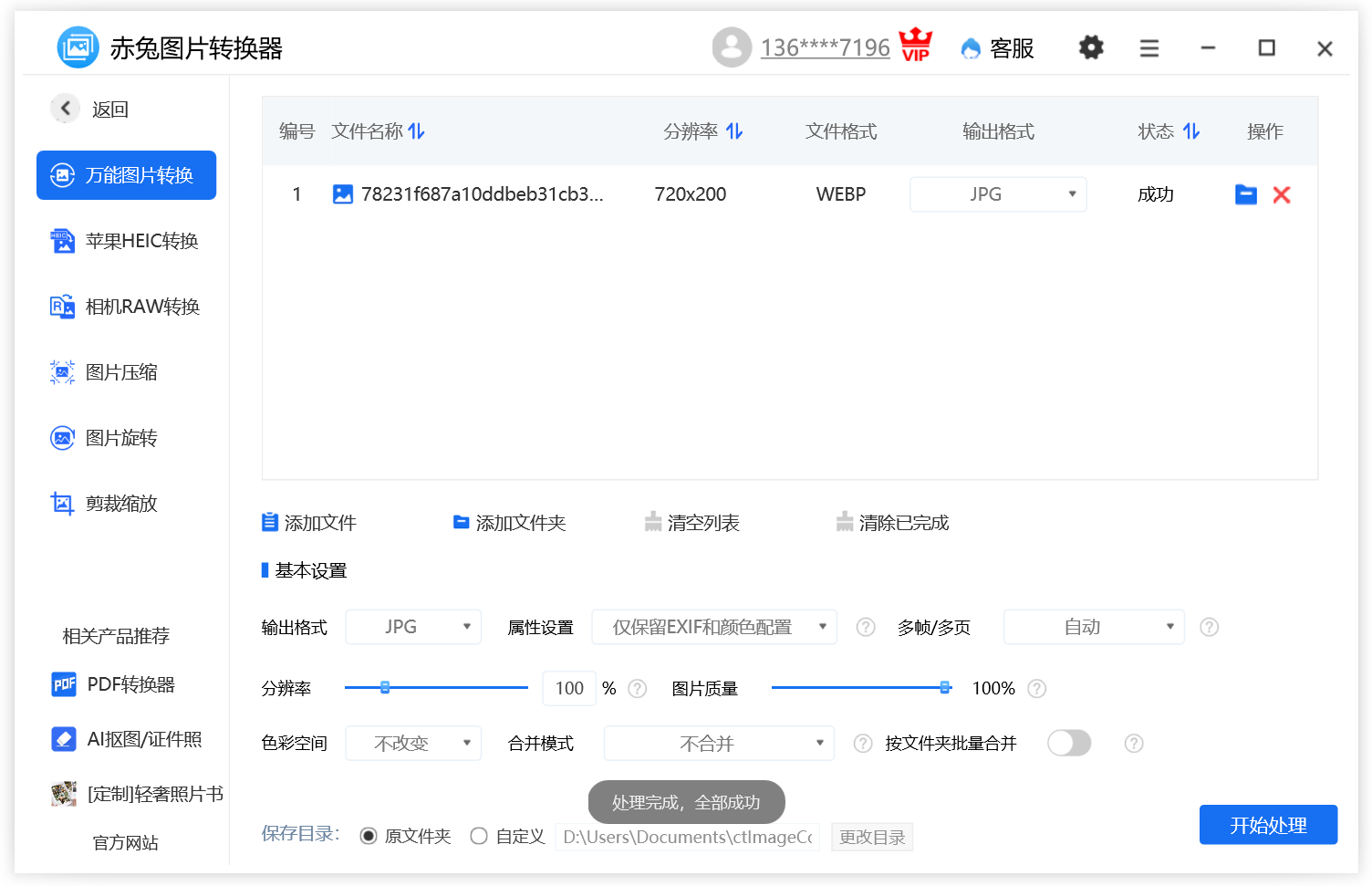This screenshot has width=1372, height=886.
Task: Click 添加文件 button
Action: [x=309, y=523]
